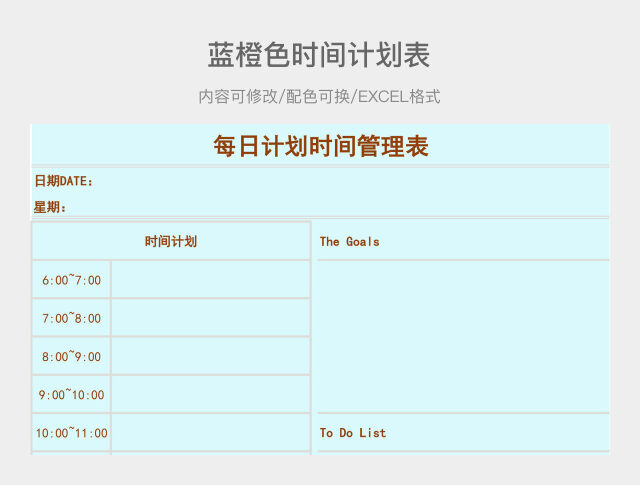Select the 10:00~11:00 time cell
The height and width of the screenshot is (485, 640).
tap(72, 433)
